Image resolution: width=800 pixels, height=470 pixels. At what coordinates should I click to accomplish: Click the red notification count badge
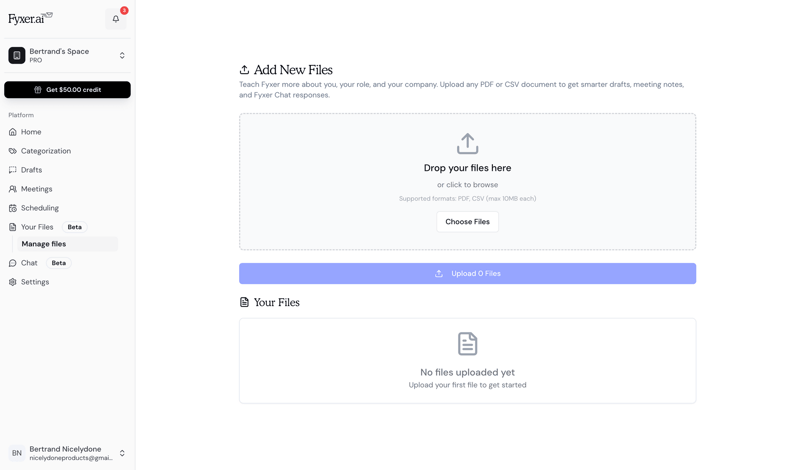pos(124,10)
